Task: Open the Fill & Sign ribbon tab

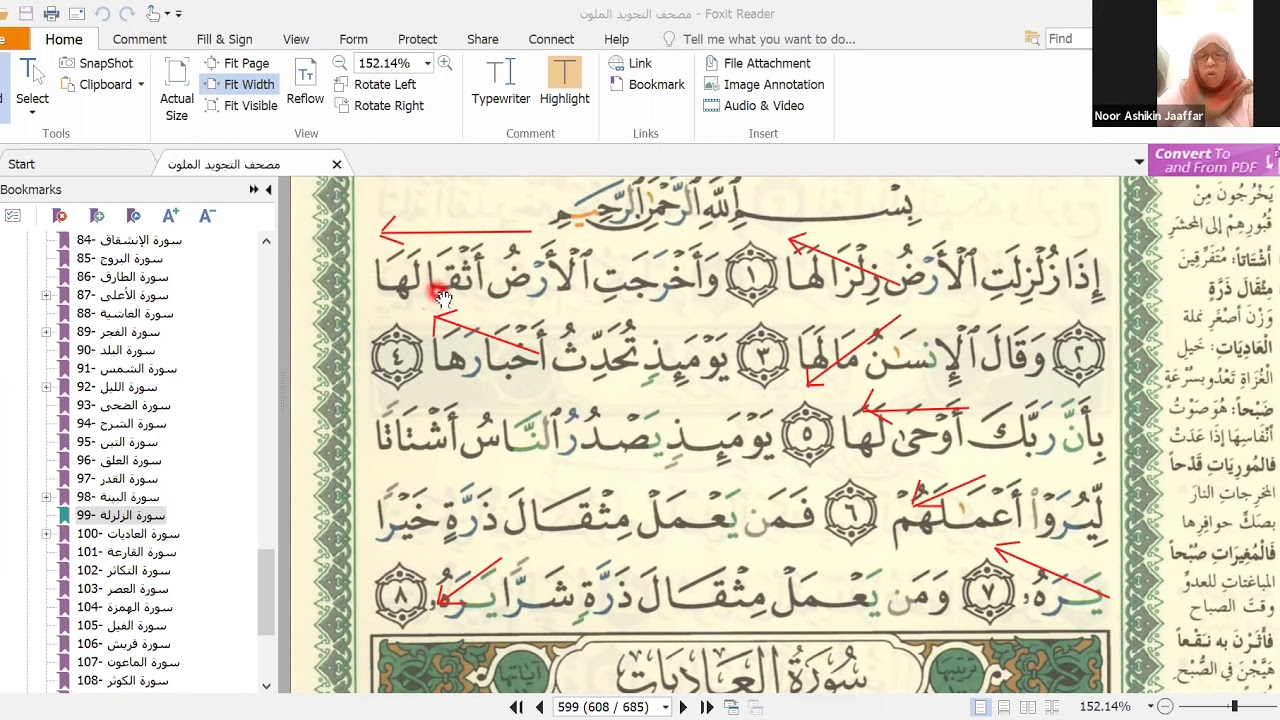Action: click(224, 39)
